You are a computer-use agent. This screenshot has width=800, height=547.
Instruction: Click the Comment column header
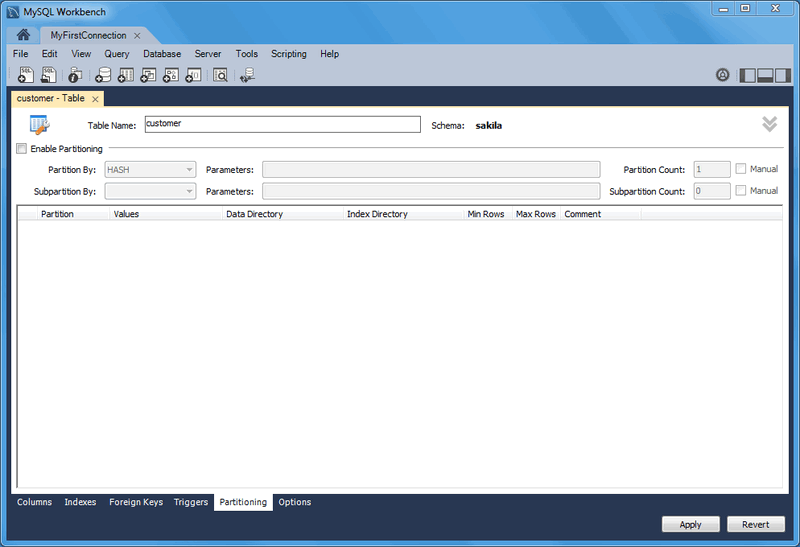[x=601, y=214]
